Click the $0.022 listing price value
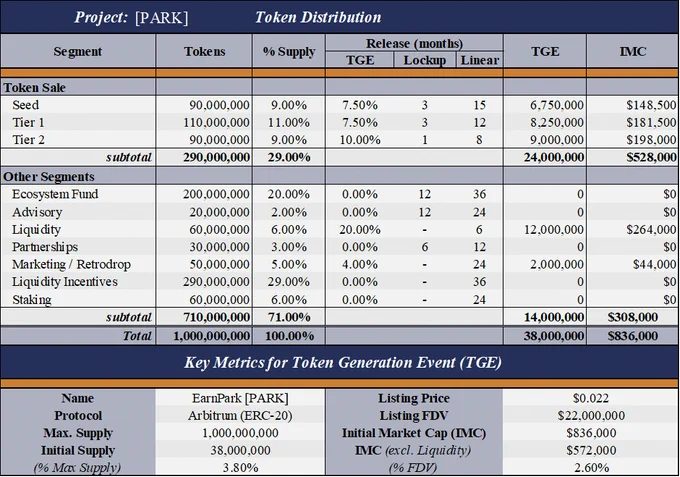680x477 pixels. (x=591, y=398)
